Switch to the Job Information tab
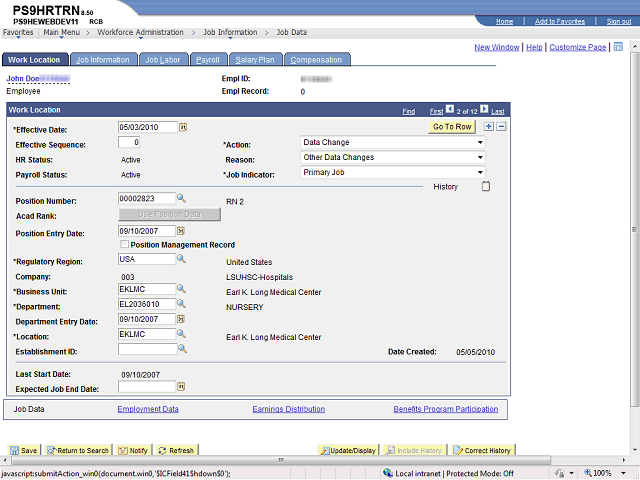Screen dimensions: 640x480 tap(103, 60)
